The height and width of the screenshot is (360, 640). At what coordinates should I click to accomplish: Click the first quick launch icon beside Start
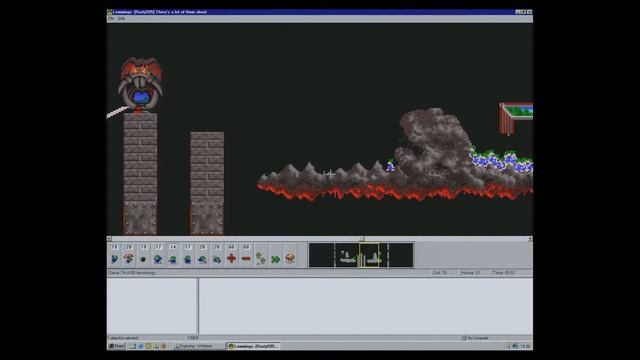click(133, 346)
